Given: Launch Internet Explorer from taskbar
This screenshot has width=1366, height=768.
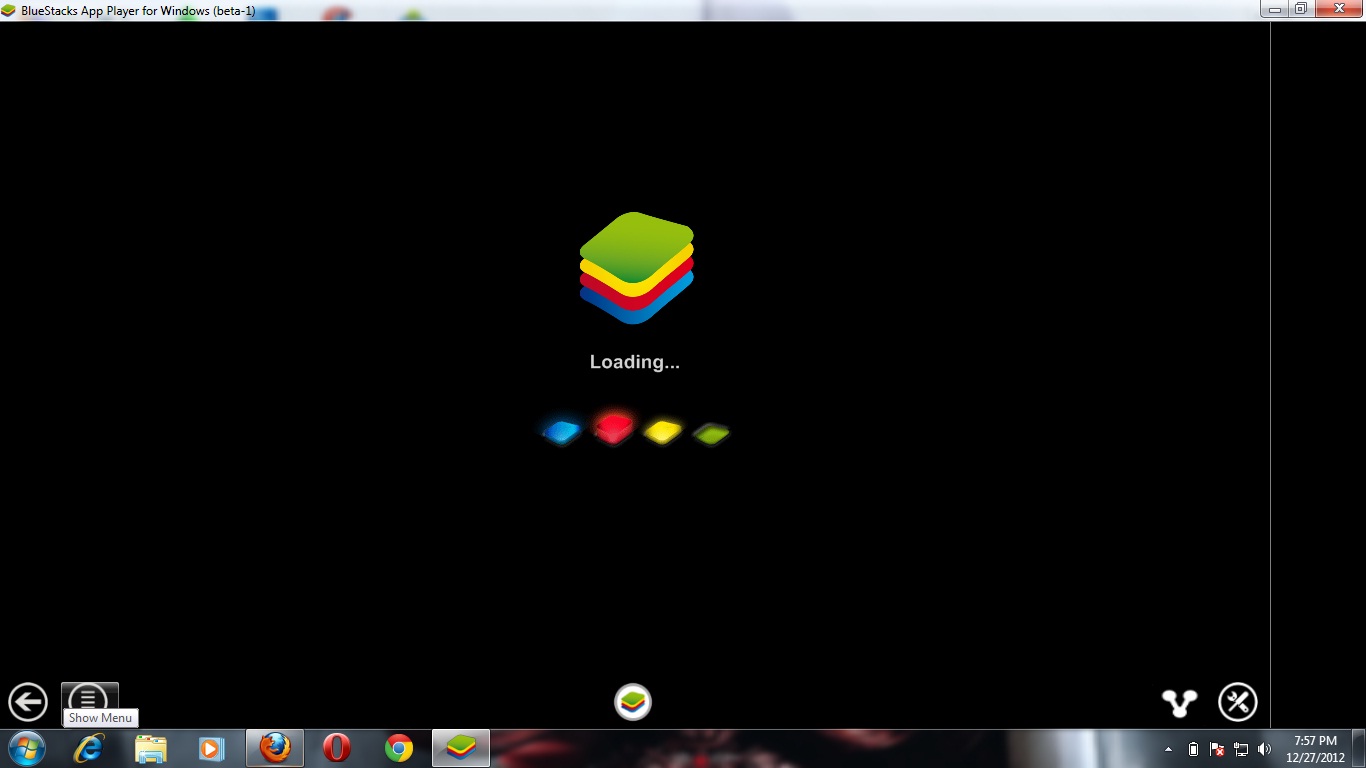Looking at the screenshot, I should (x=89, y=748).
